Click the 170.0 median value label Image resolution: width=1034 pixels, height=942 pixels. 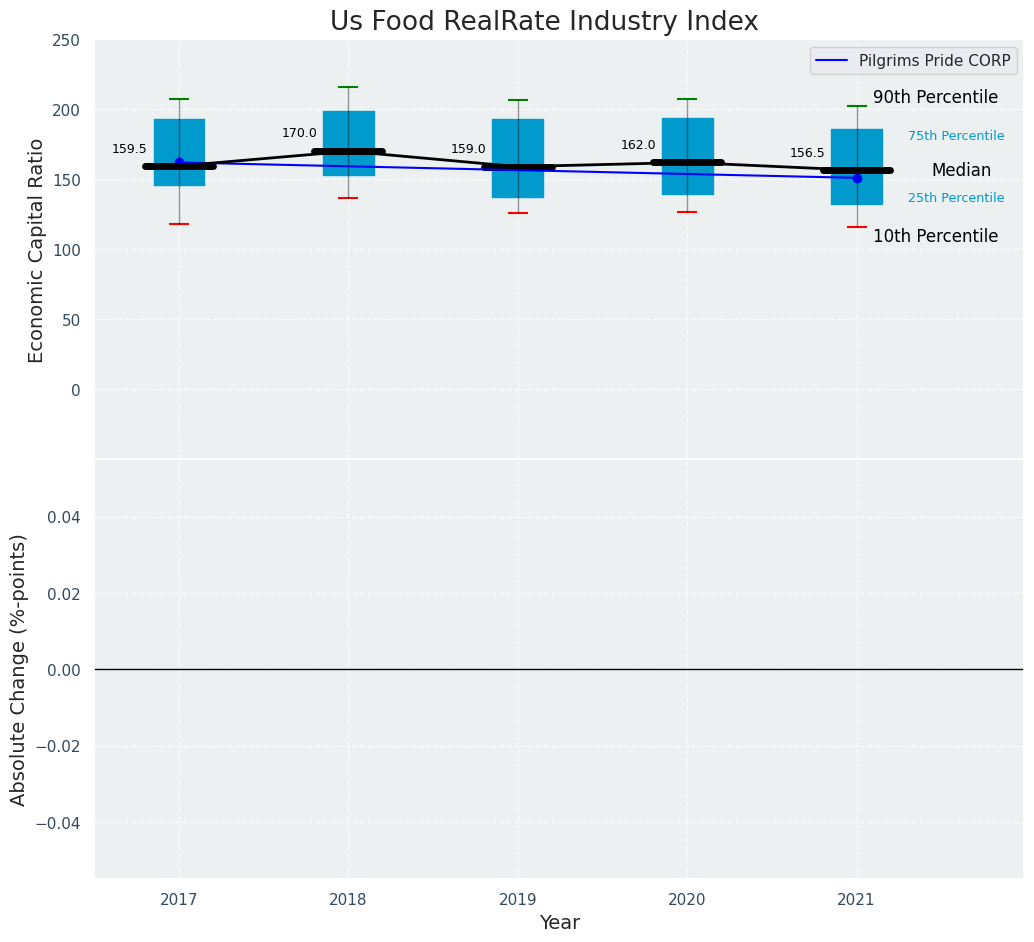(299, 133)
